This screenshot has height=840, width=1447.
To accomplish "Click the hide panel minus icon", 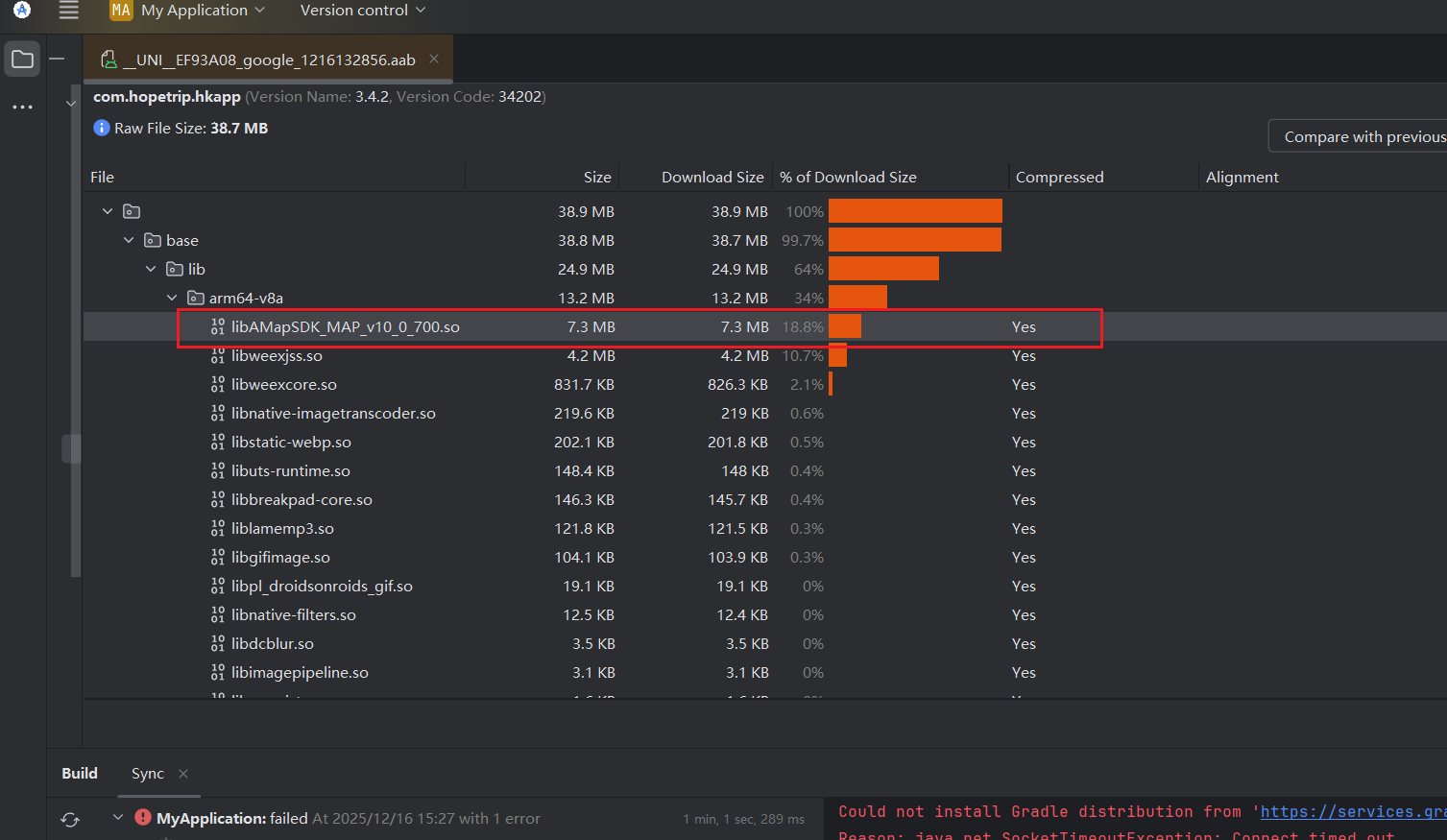I will pos(58,60).
